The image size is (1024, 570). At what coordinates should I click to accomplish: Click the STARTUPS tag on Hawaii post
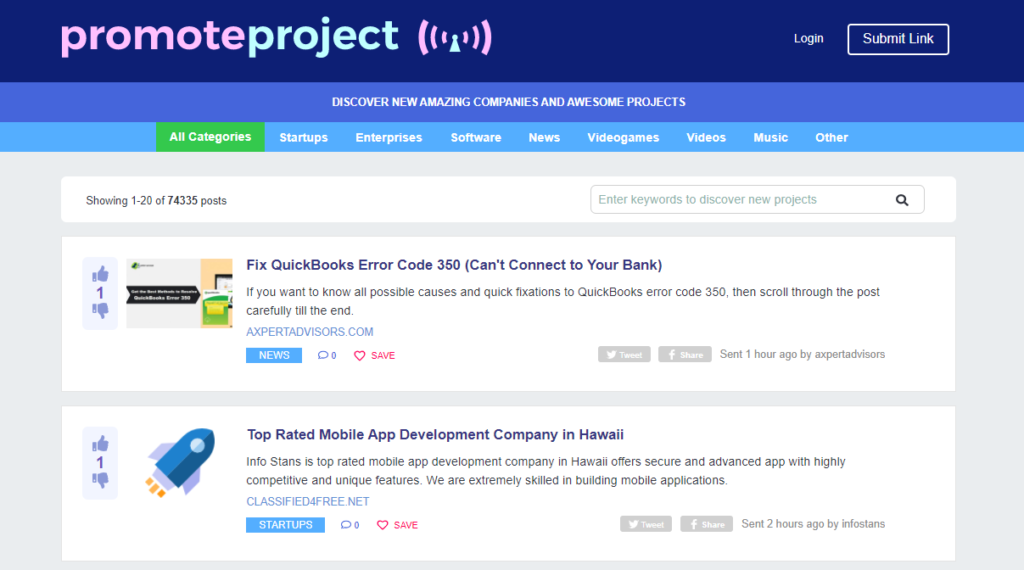tap(285, 525)
